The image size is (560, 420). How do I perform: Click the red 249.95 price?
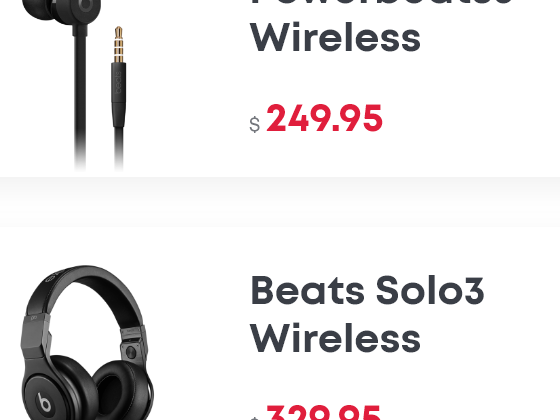[324, 118]
